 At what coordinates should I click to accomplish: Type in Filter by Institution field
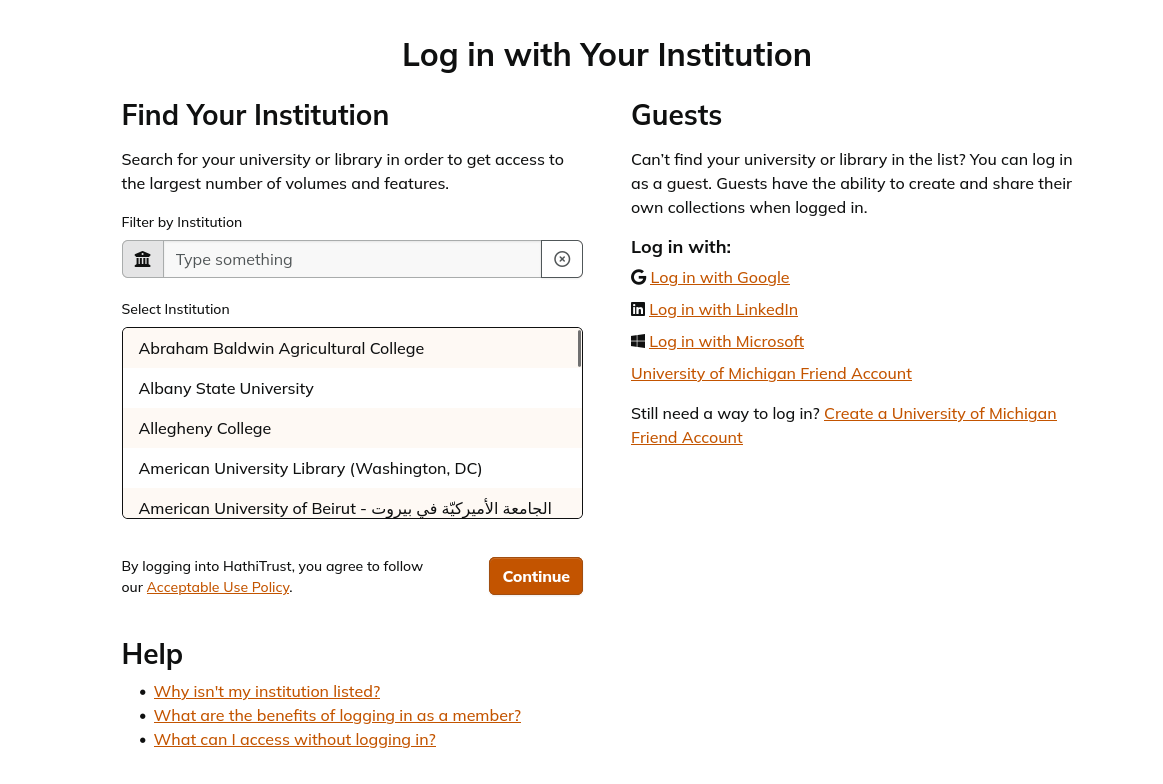point(352,259)
